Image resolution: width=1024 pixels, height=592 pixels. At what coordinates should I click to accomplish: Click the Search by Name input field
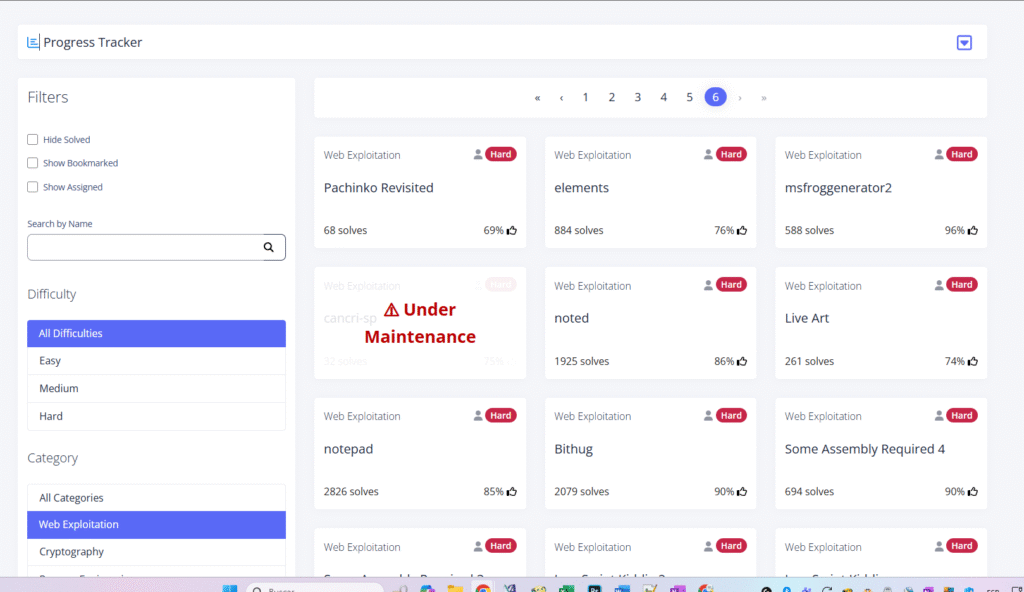tap(145, 247)
